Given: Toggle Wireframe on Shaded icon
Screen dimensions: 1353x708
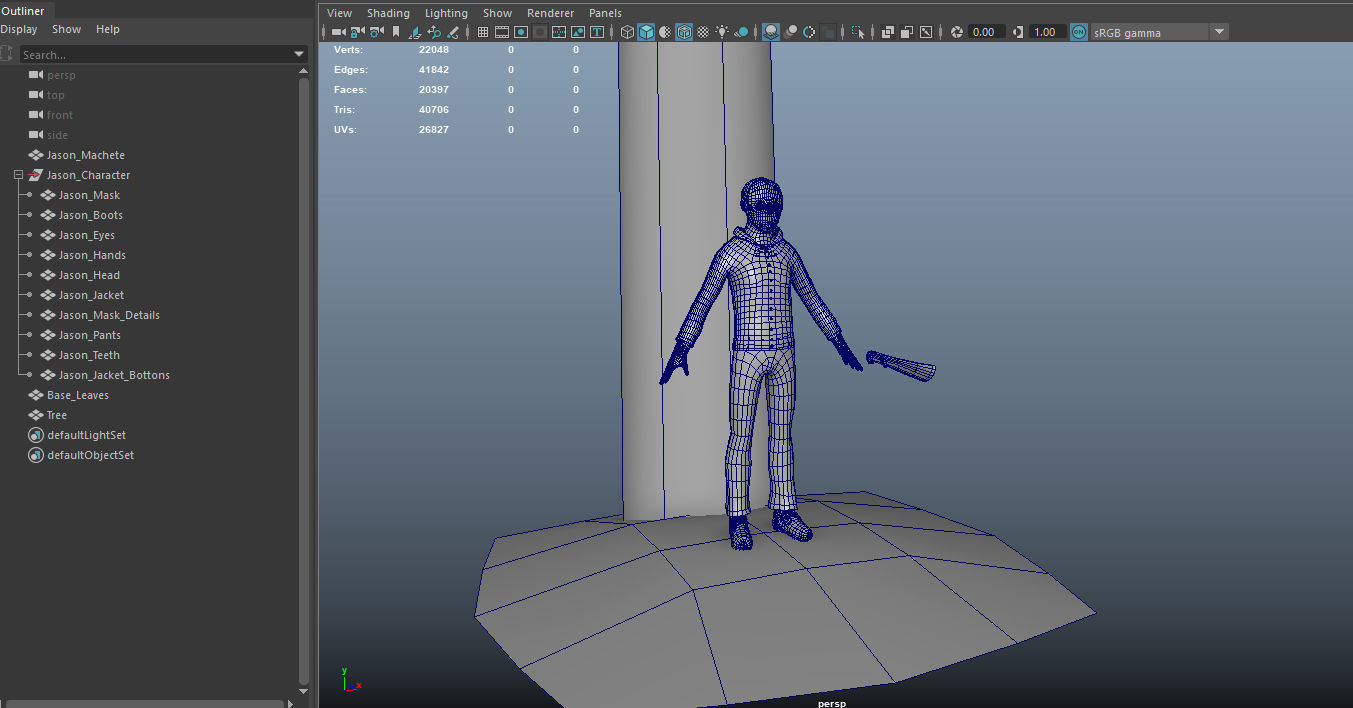Looking at the screenshot, I should point(685,32).
